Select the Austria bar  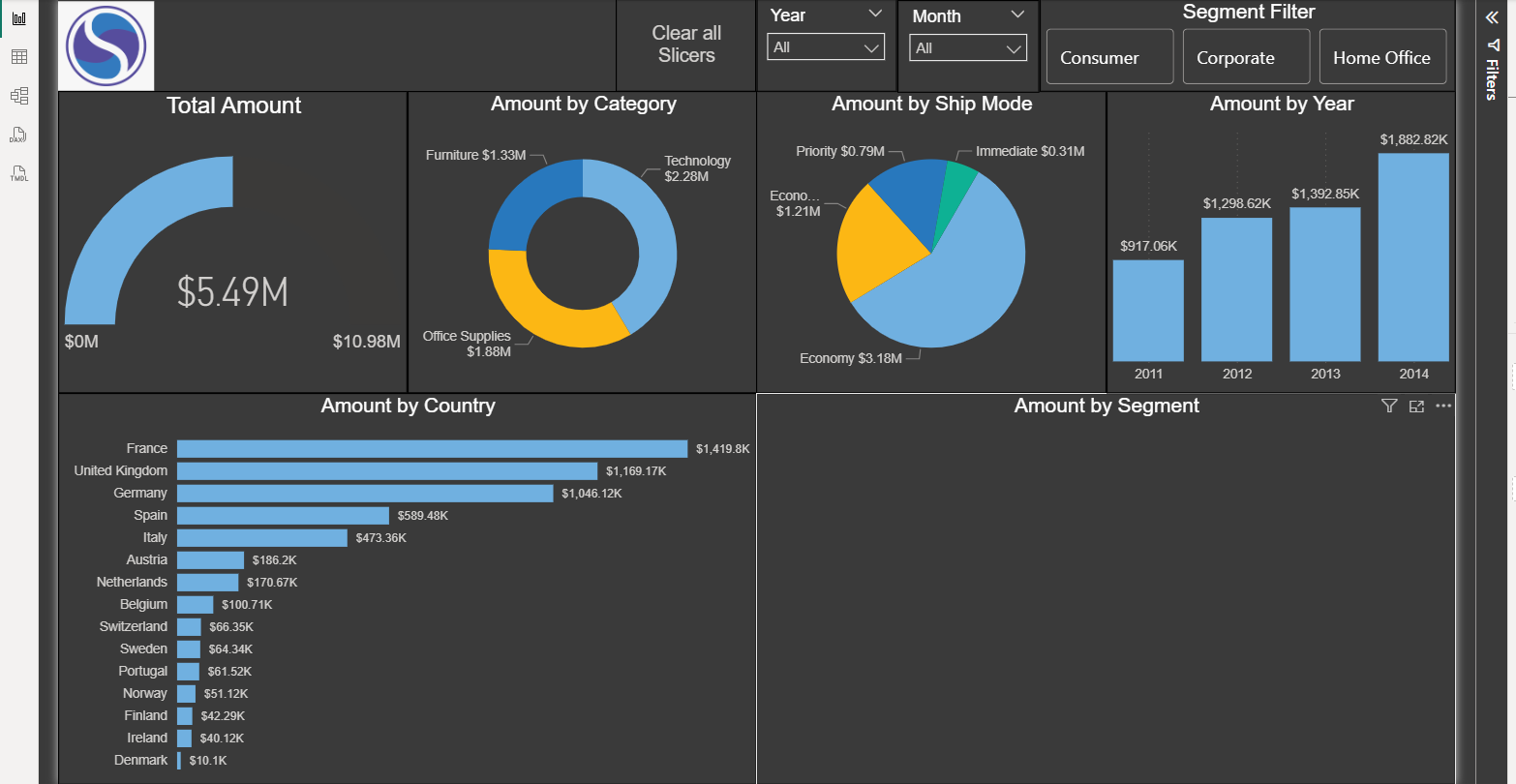(x=210, y=559)
